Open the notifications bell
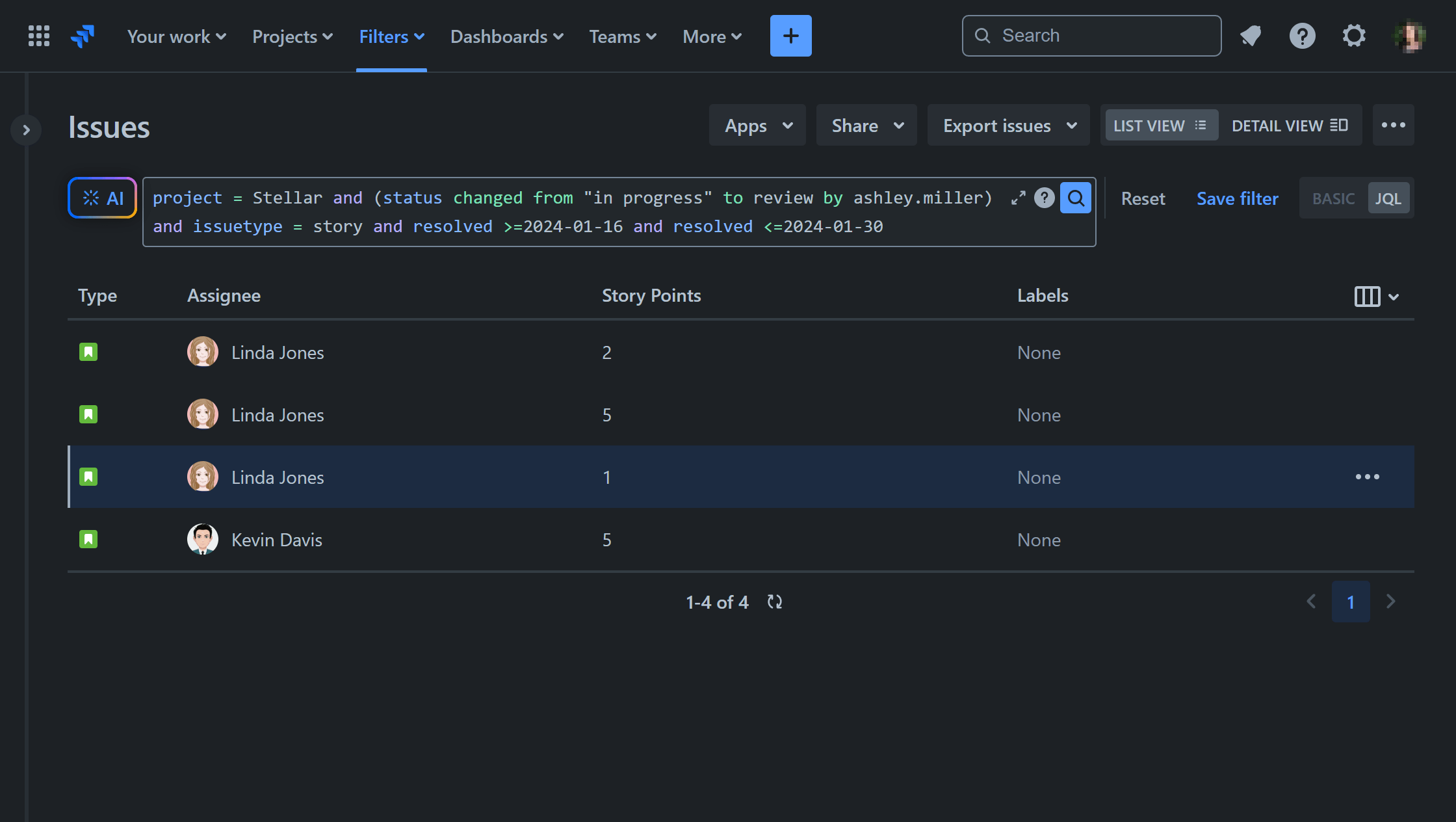Image resolution: width=1456 pixels, height=822 pixels. coord(1250,36)
